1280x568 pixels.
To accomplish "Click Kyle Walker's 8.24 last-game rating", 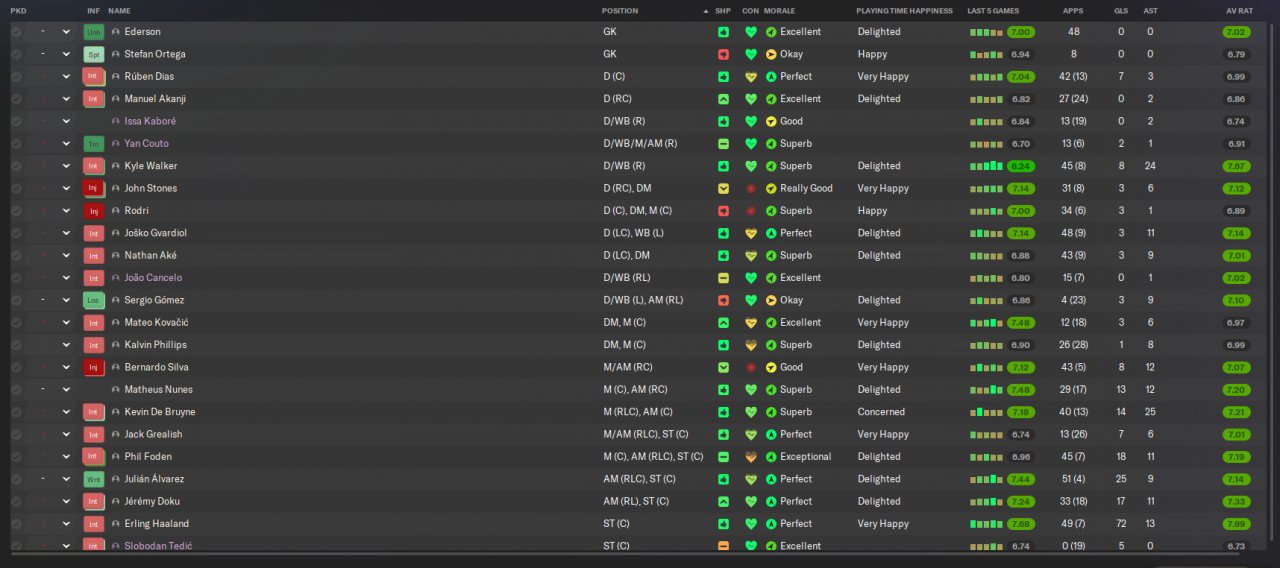I will (x=1021, y=166).
